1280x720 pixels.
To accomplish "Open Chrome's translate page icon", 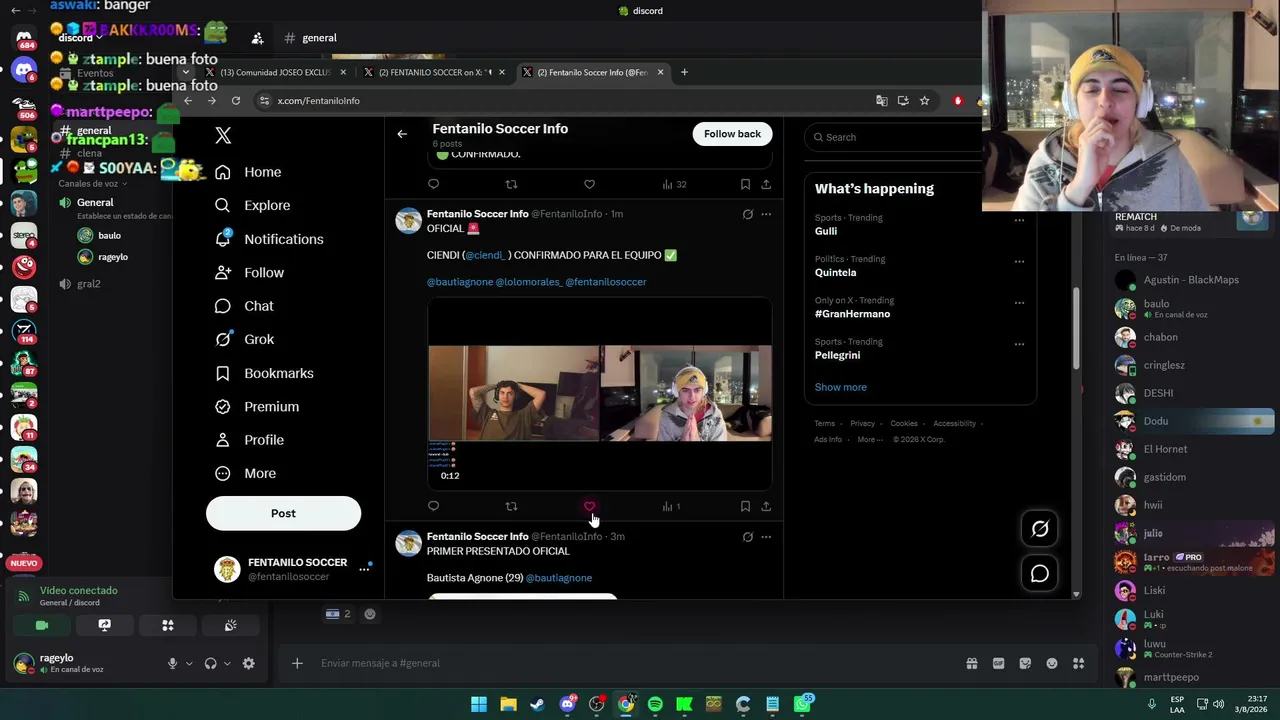I will (881, 100).
